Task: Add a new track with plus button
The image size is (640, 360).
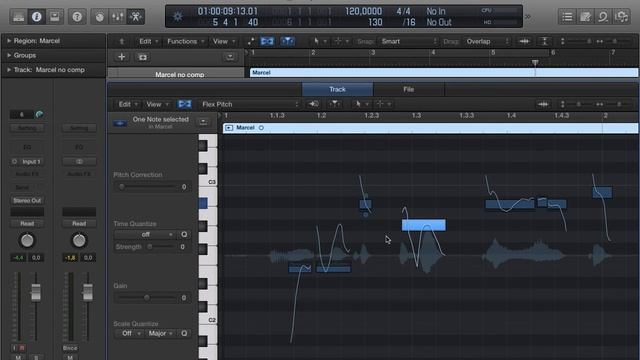Action: (x=122, y=57)
